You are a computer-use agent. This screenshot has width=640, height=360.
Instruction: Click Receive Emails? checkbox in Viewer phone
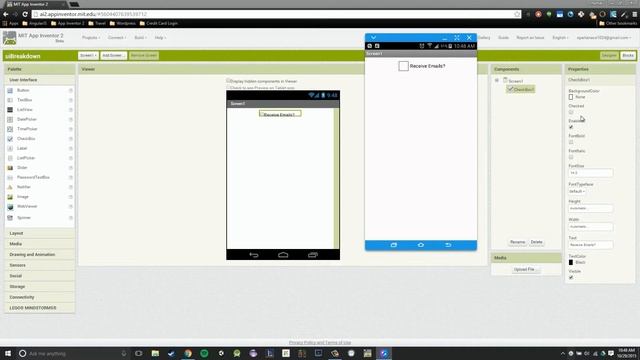click(262, 114)
